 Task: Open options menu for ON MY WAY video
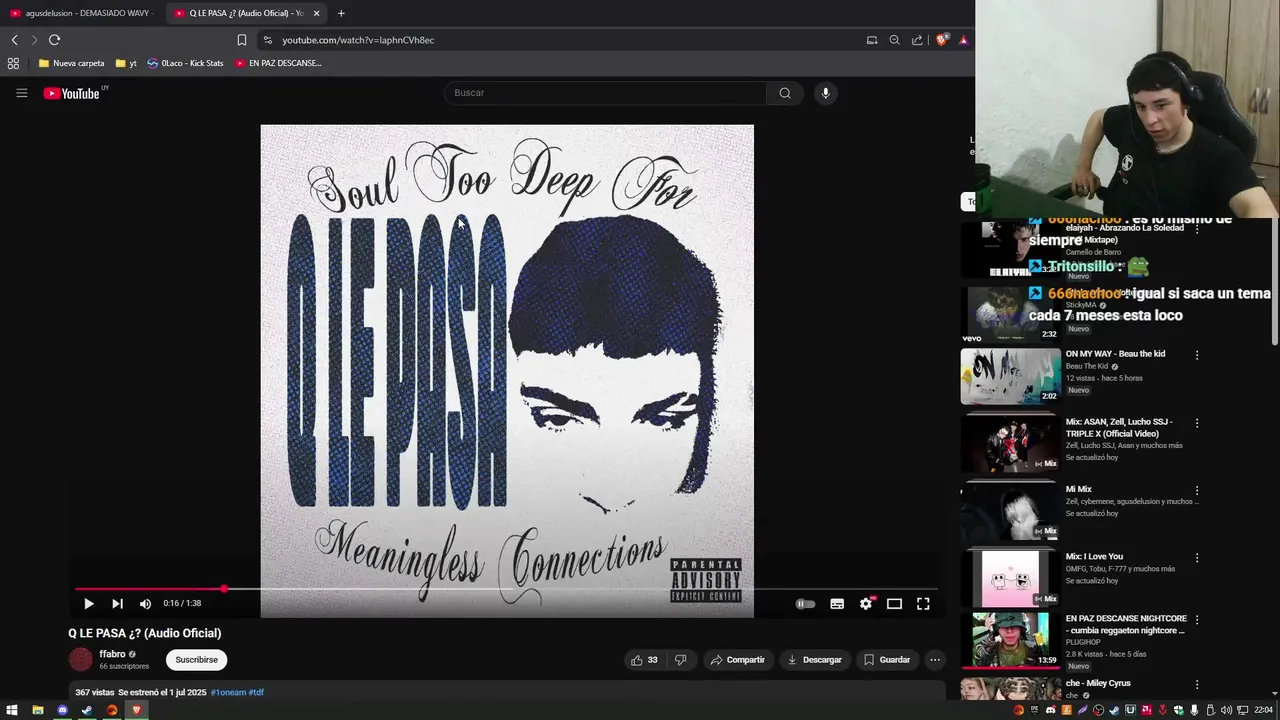pyautogui.click(x=1197, y=355)
